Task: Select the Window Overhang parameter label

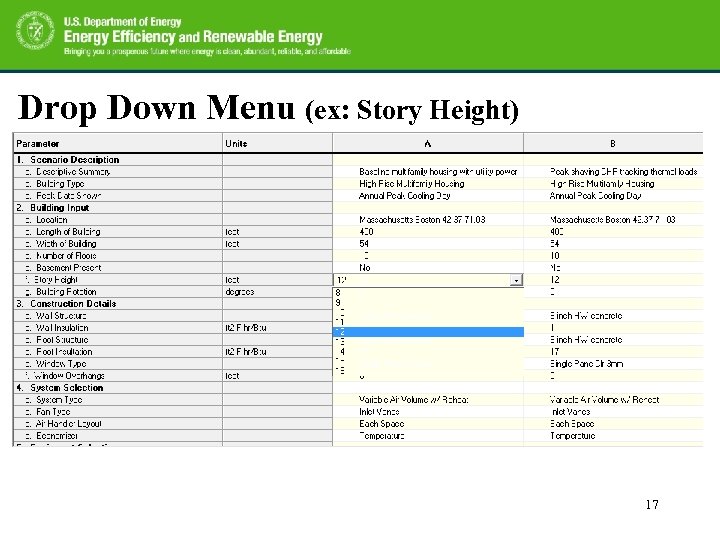Action: [x=69, y=376]
